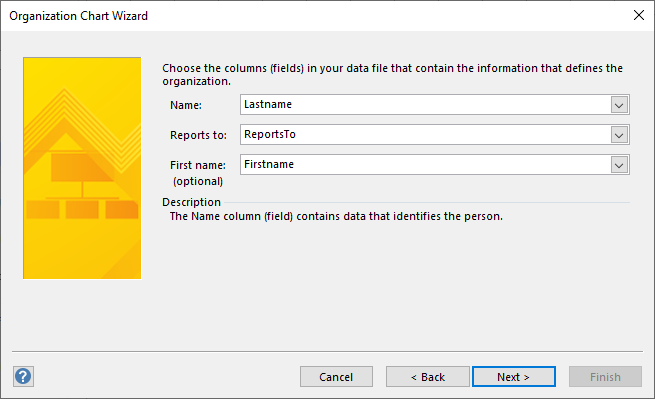The width and height of the screenshot is (655, 399).
Task: Click the greyed-out Finish button
Action: (x=605, y=377)
